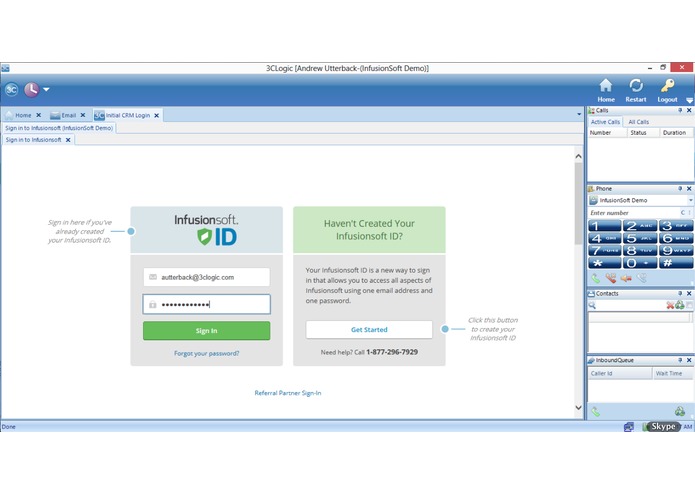Click the password input field
The width and height of the screenshot is (695, 494).
click(207, 304)
